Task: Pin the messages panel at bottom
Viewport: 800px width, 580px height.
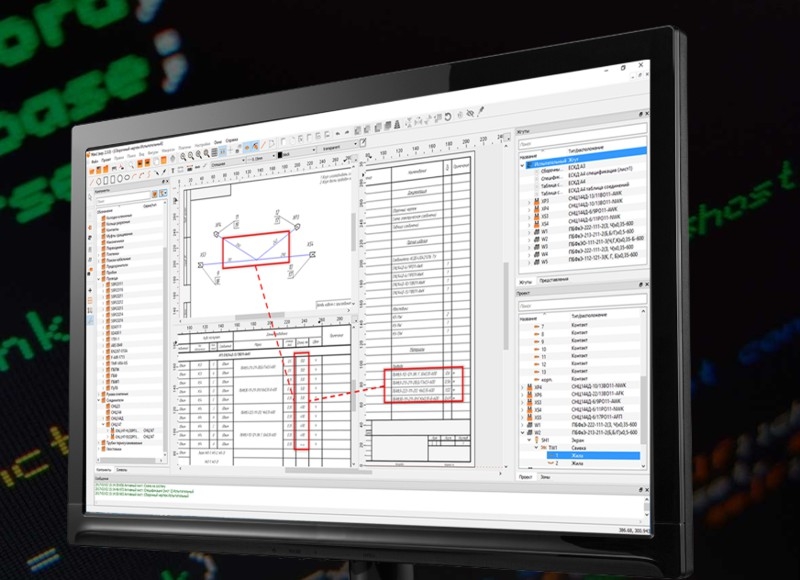Action: (x=641, y=489)
